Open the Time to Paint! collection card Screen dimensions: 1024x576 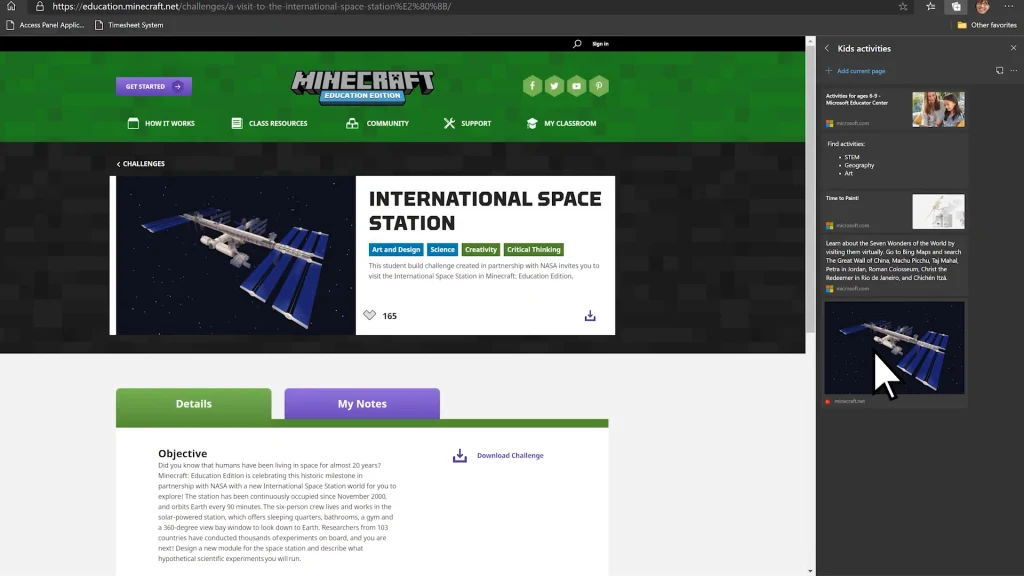point(895,211)
